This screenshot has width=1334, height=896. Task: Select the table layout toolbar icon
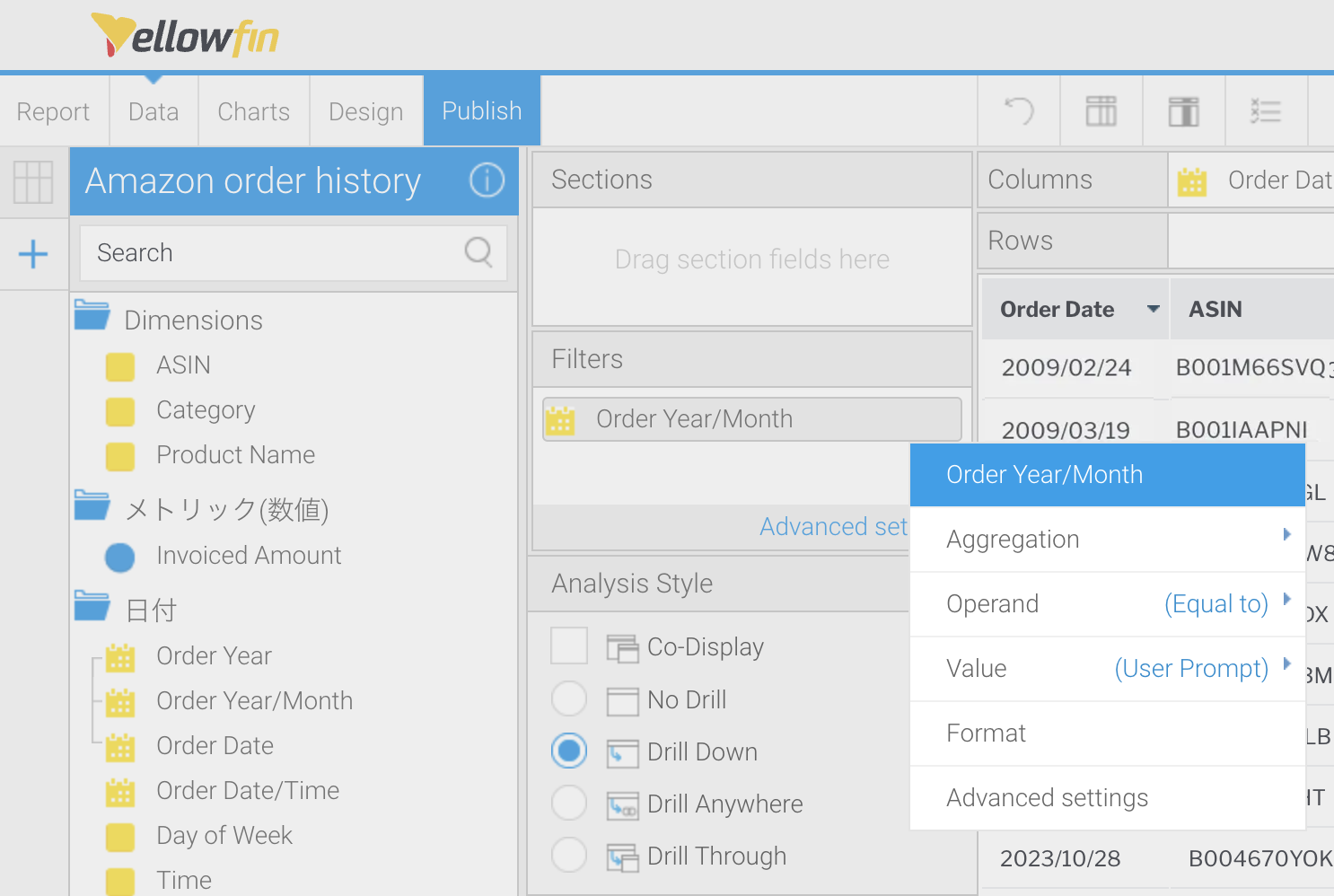click(1101, 111)
